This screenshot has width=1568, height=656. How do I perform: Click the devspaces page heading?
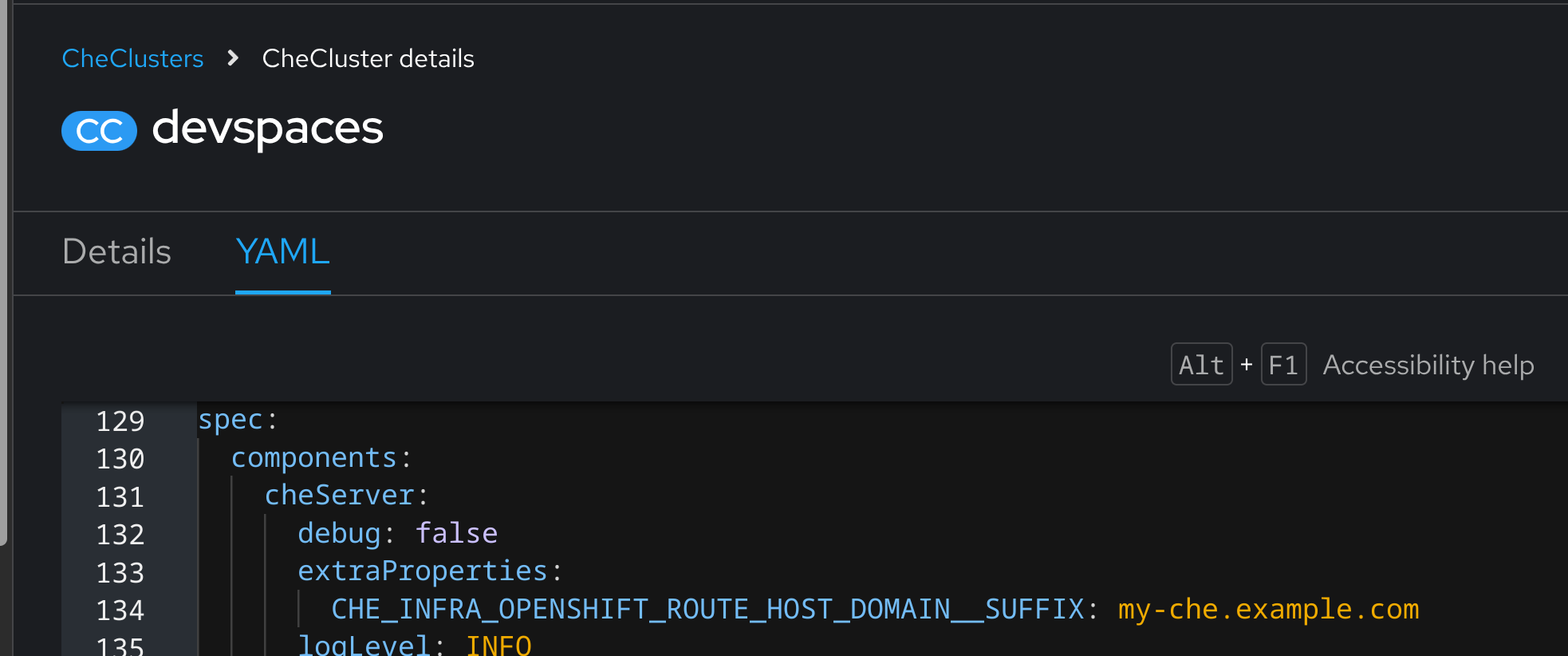pos(267,128)
